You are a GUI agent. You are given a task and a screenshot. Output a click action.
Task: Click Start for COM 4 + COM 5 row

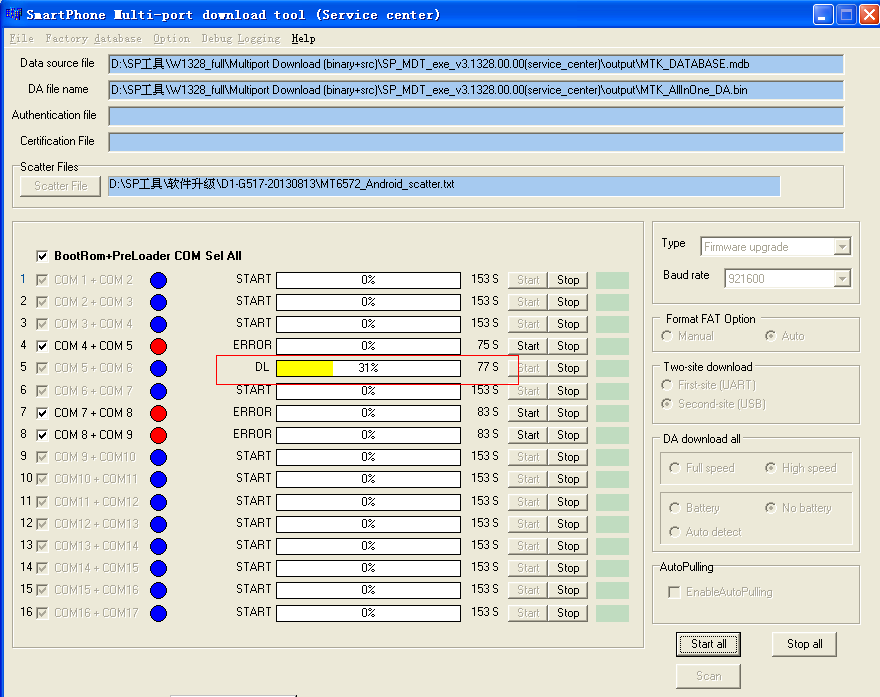pyautogui.click(x=528, y=346)
